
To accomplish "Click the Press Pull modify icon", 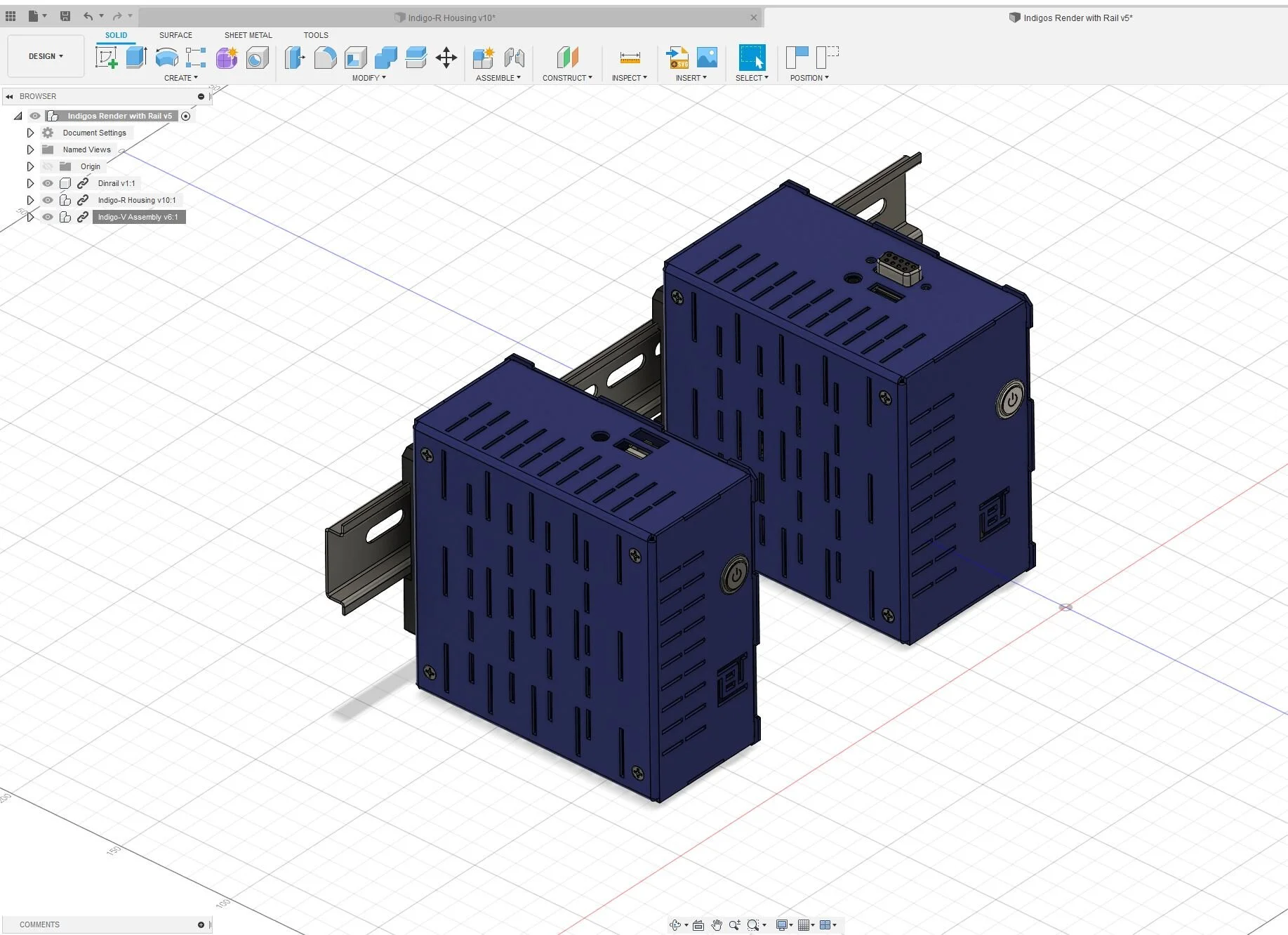I will [x=295, y=57].
